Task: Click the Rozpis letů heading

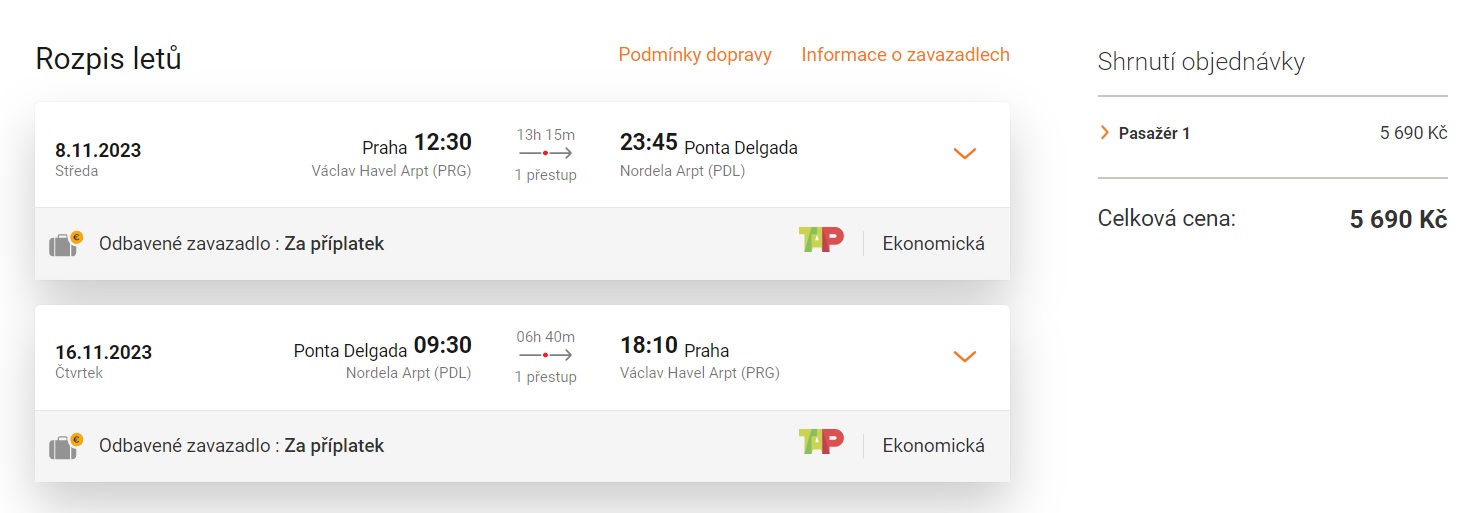Action: (x=108, y=59)
